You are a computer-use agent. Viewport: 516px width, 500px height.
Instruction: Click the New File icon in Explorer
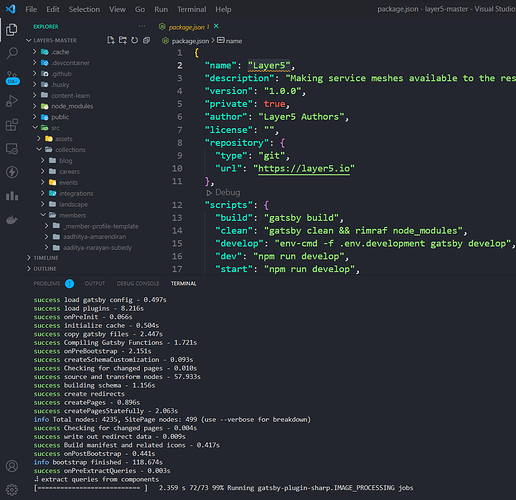pyautogui.click(x=111, y=40)
